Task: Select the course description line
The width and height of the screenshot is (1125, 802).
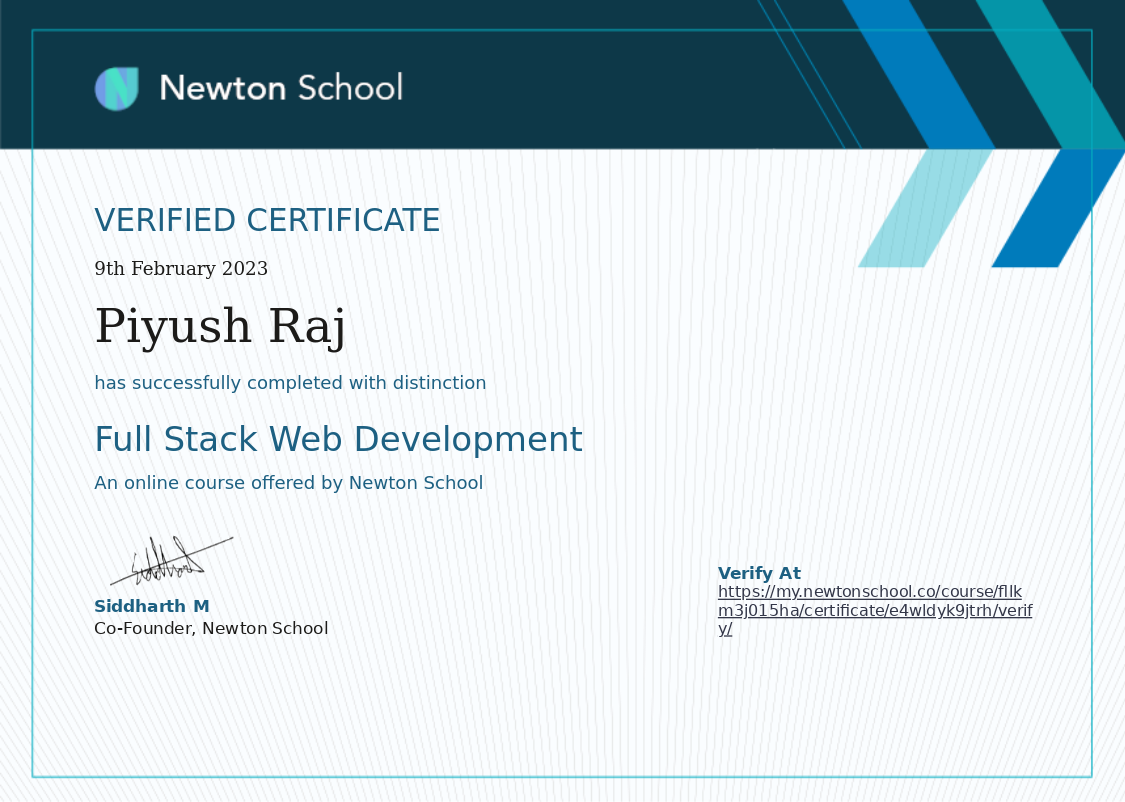Action: click(x=288, y=482)
